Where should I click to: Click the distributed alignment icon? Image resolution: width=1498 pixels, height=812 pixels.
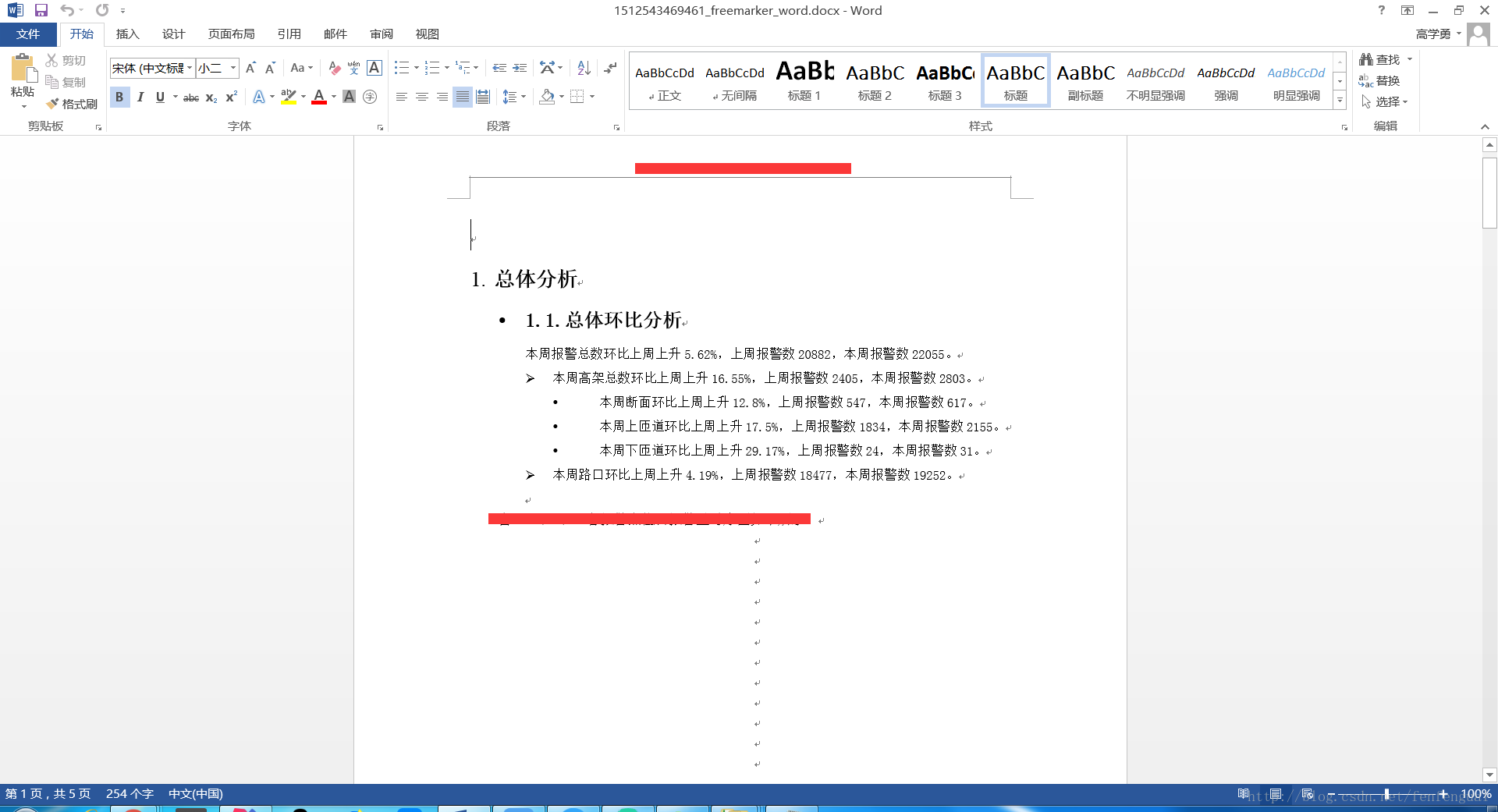pyautogui.click(x=483, y=97)
